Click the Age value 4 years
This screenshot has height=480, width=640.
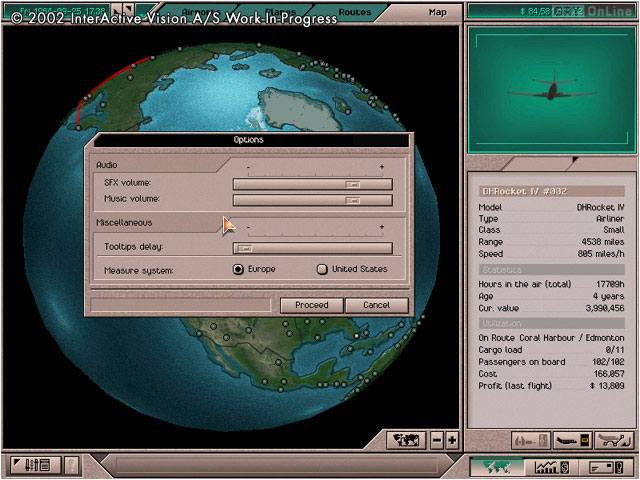(609, 296)
